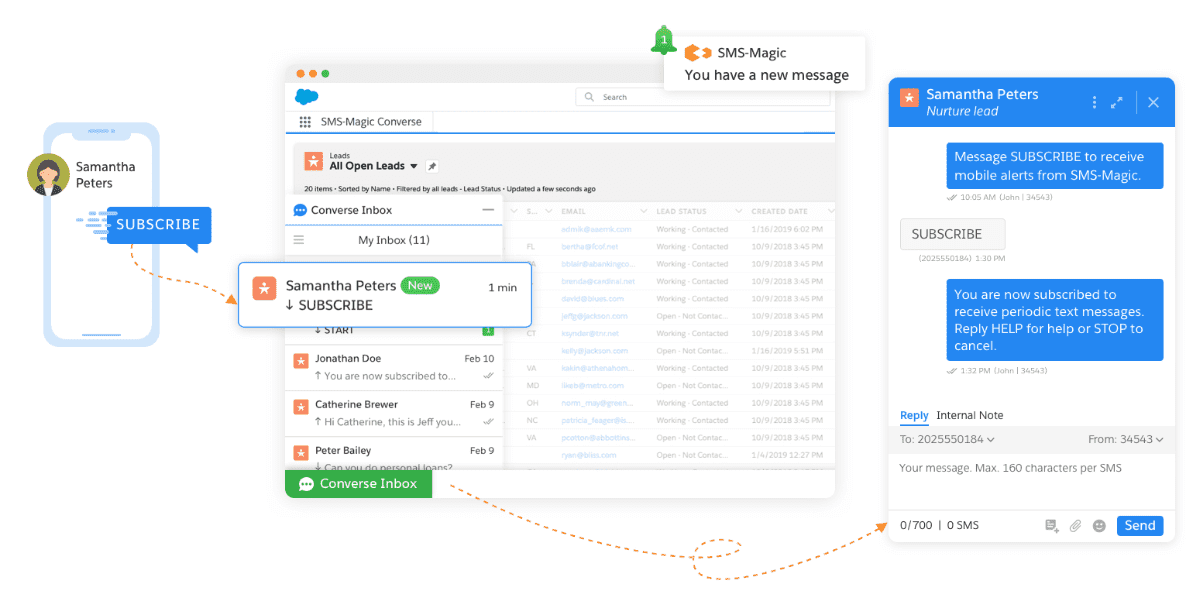This screenshot has height=598, width=1202.
Task: Click the SMS-Magic logo in notification
Action: [698, 52]
